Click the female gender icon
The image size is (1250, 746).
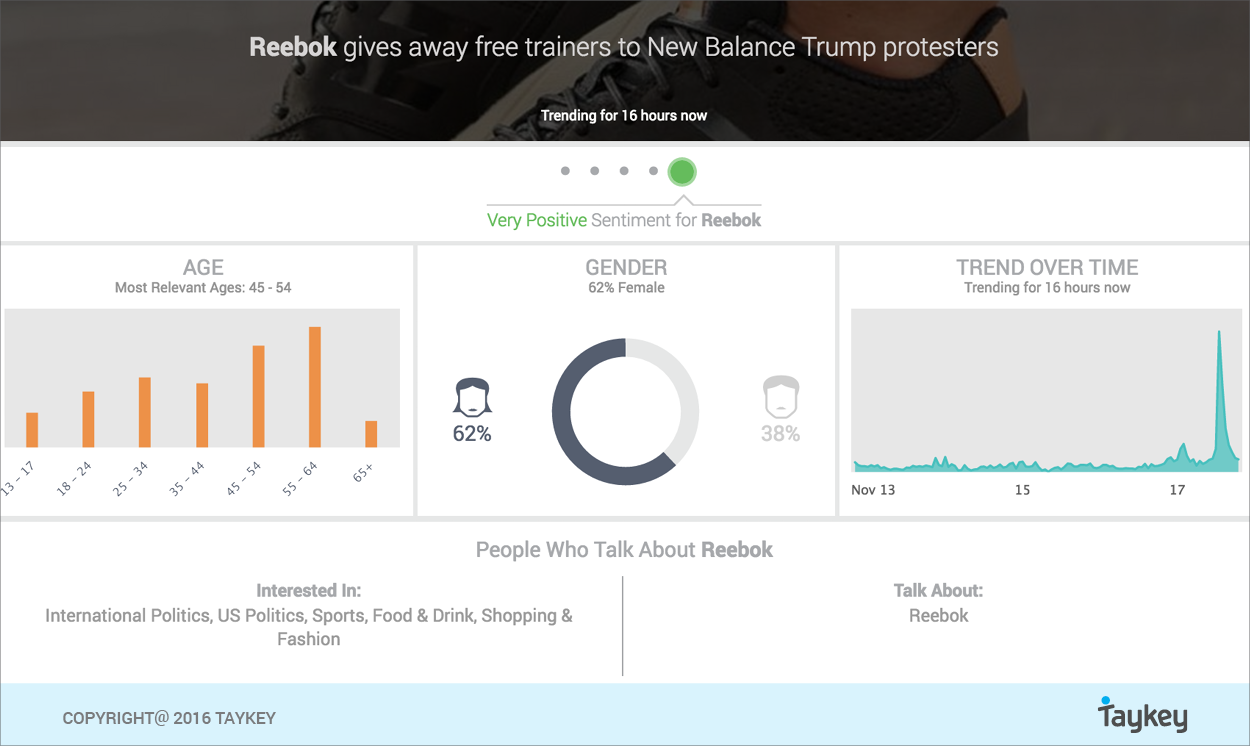(x=473, y=396)
